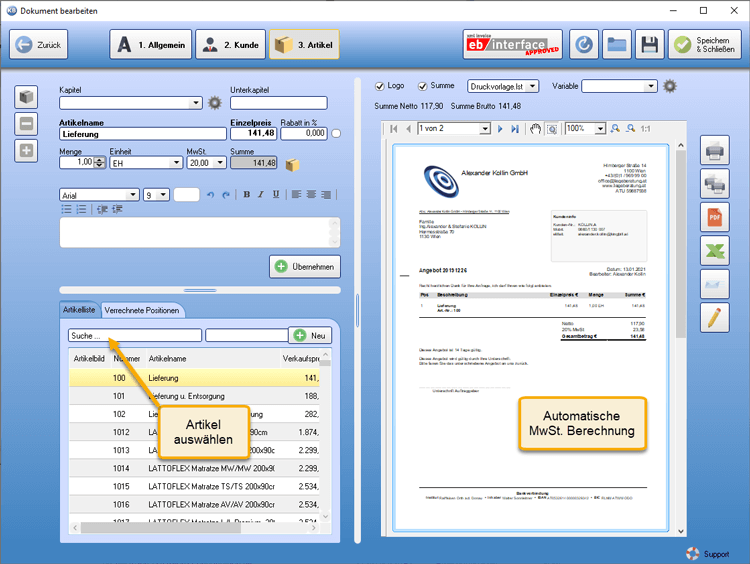Click the Zurück button
Image resolution: width=750 pixels, height=564 pixels.
coord(39,44)
